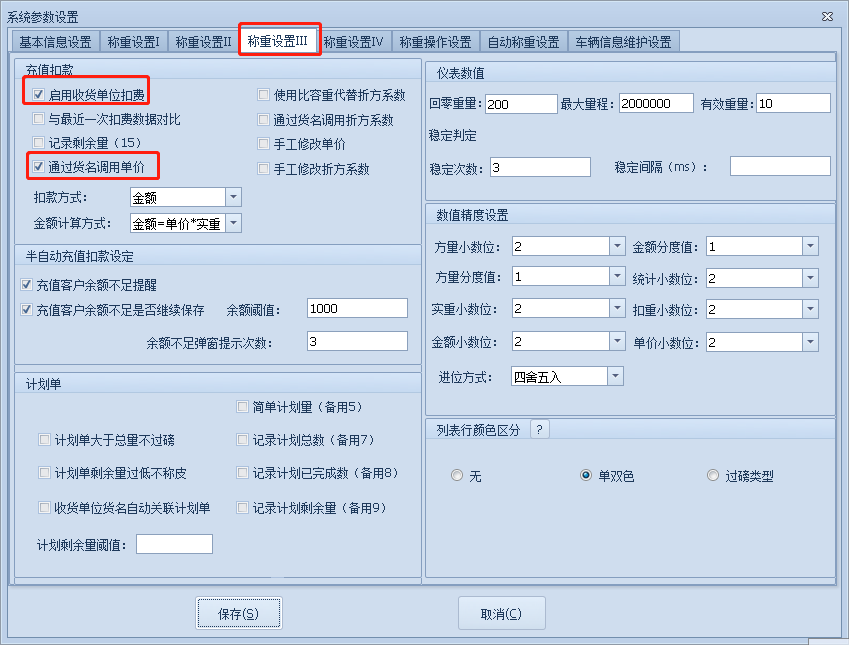Expand the 金额计算方式 dropdown

tap(233, 223)
